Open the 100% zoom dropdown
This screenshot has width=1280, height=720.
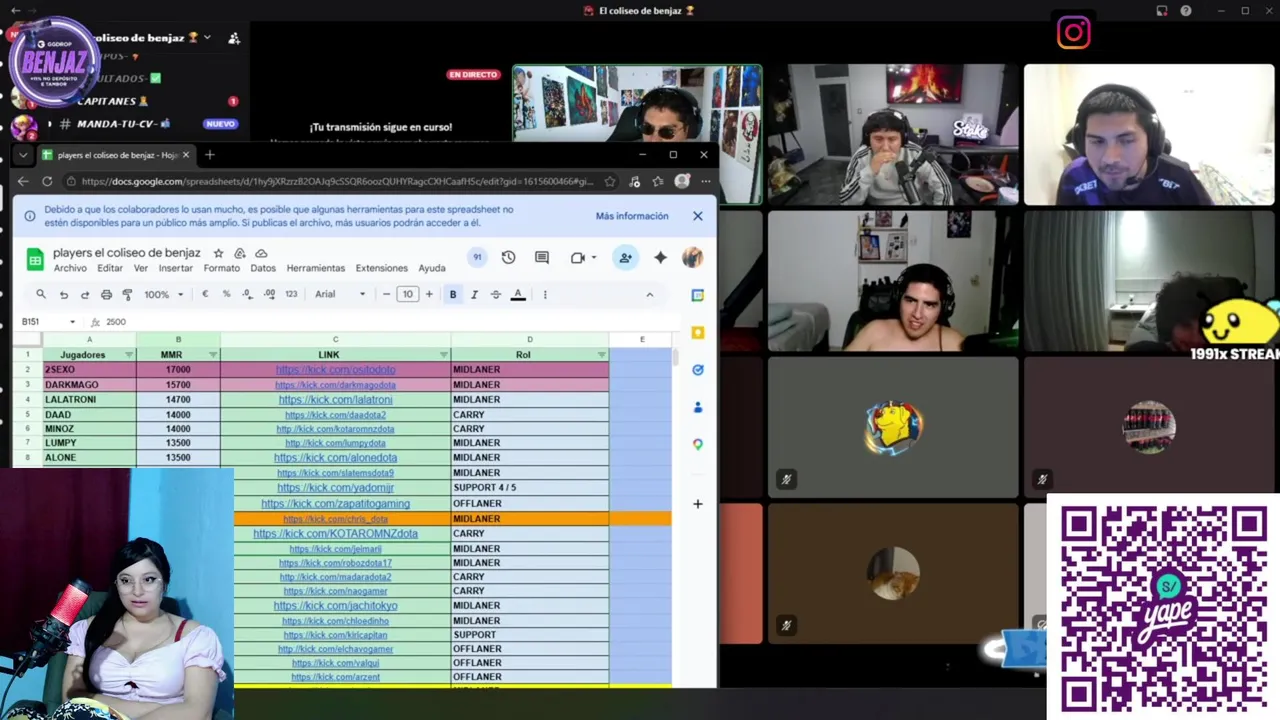coord(164,294)
